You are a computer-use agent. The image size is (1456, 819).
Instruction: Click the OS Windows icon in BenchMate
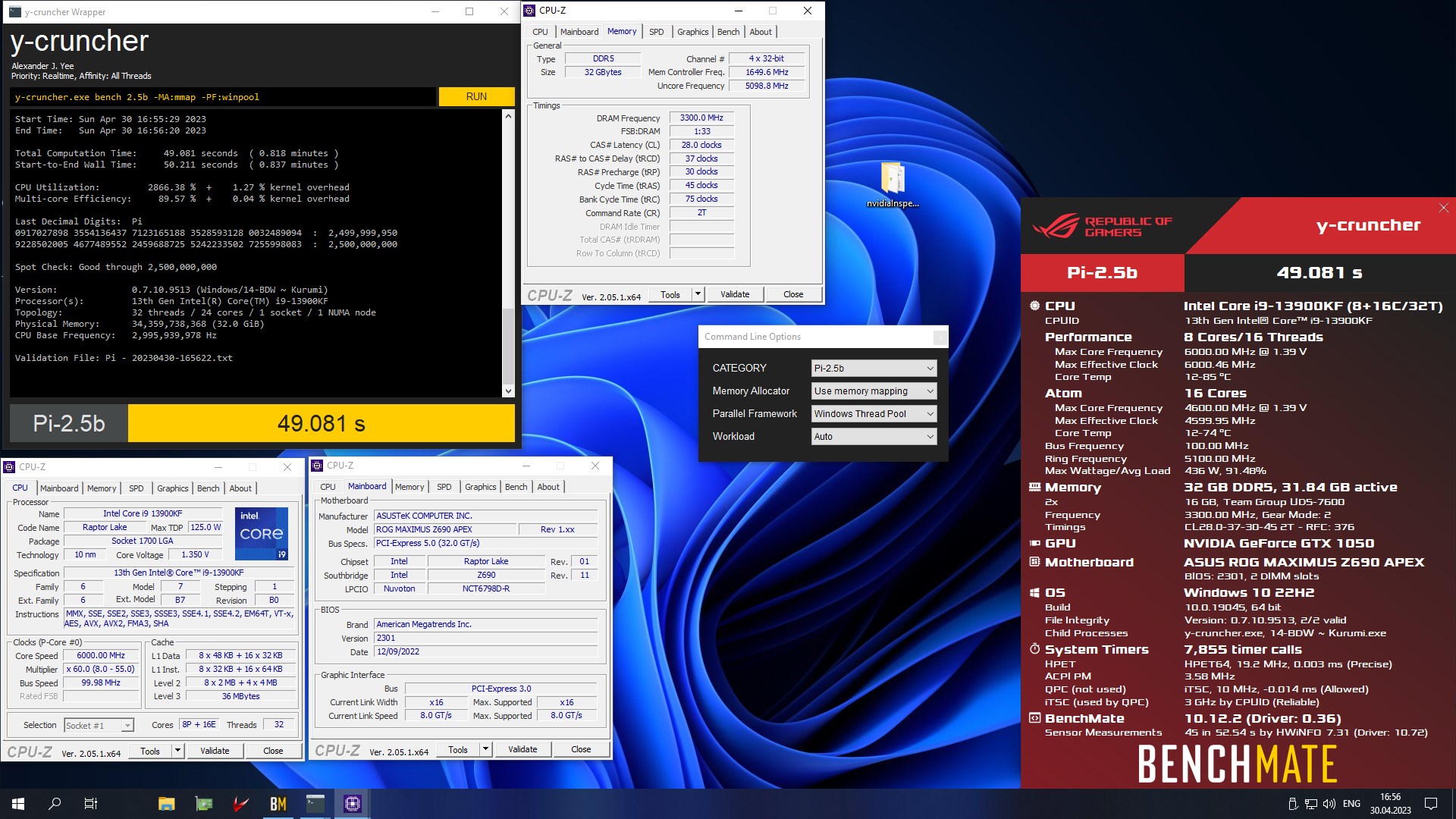(x=1034, y=592)
